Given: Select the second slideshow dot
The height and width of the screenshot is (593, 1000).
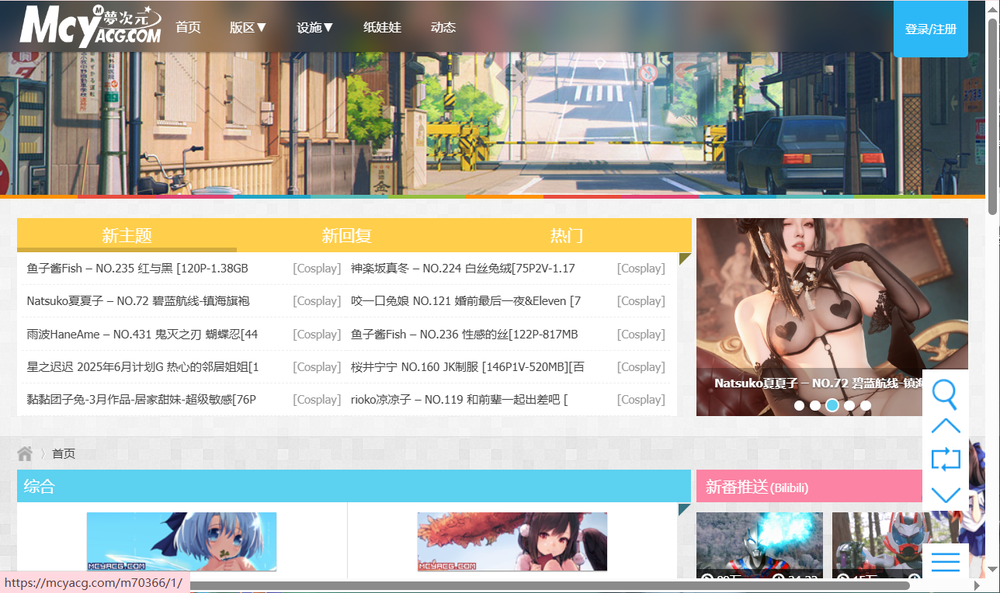Looking at the screenshot, I should (x=815, y=406).
